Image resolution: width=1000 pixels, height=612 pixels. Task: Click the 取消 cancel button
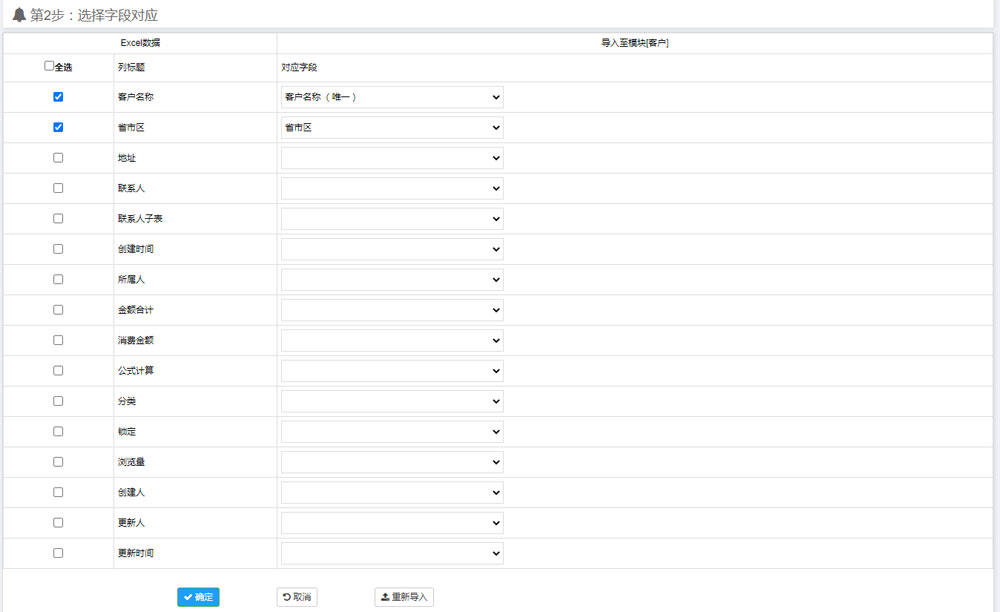click(297, 597)
